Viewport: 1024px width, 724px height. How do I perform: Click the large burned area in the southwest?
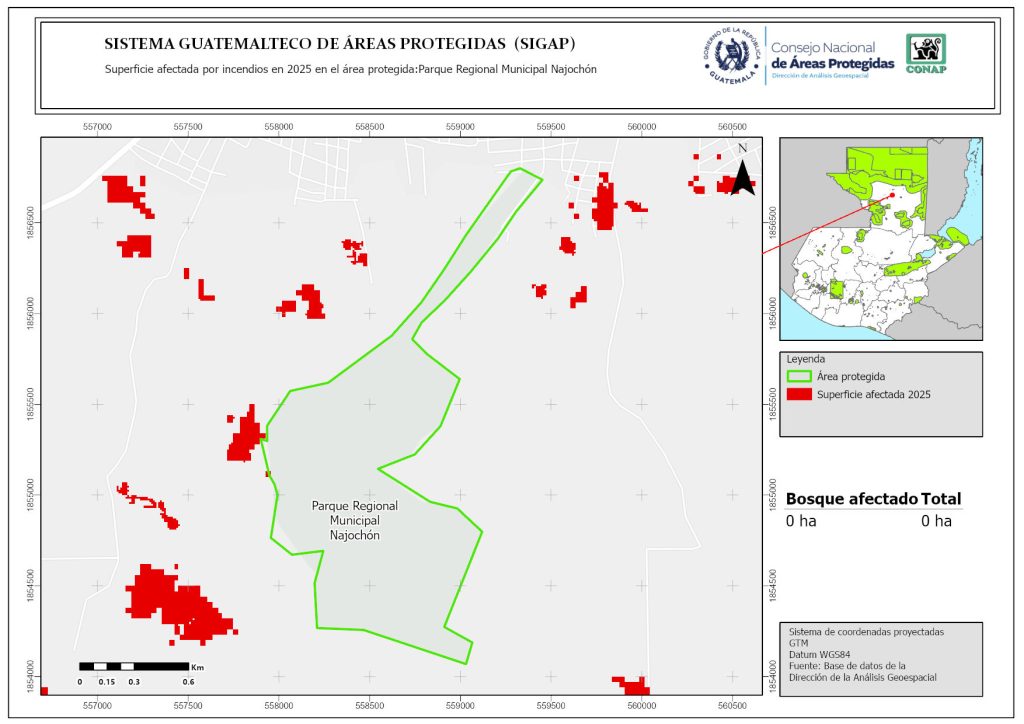pyautogui.click(x=176, y=602)
